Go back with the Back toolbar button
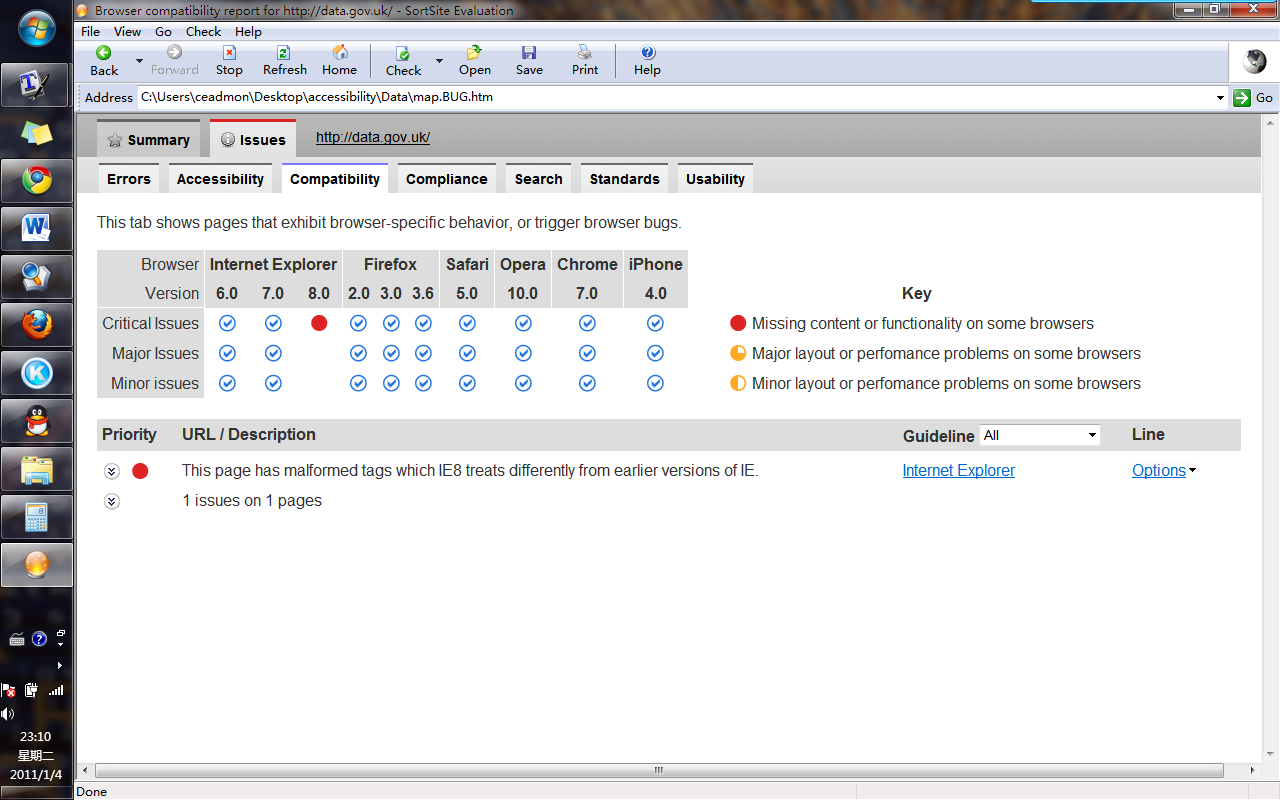Viewport: 1280px width, 800px height. coord(104,61)
